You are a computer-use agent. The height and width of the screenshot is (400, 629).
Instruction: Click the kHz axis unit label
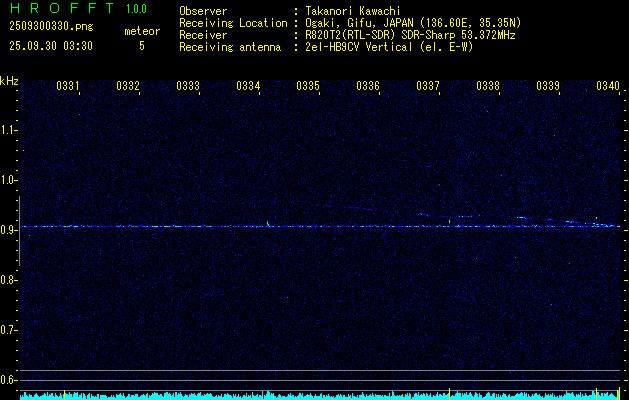[x=9, y=81]
